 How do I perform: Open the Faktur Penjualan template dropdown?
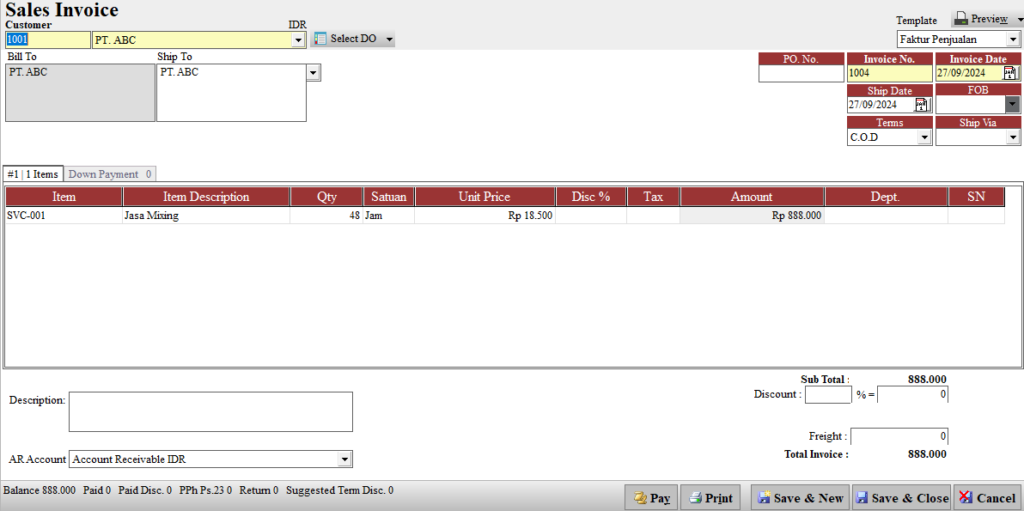tap(1013, 40)
